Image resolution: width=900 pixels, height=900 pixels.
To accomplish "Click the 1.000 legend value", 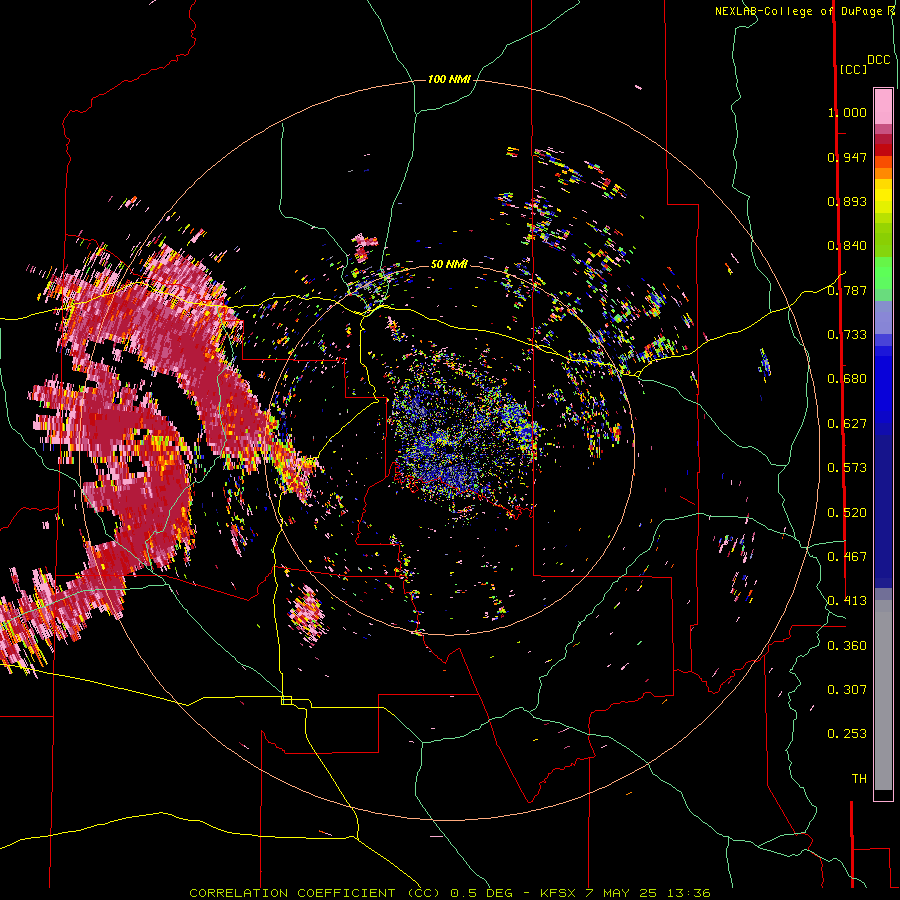I will [847, 112].
